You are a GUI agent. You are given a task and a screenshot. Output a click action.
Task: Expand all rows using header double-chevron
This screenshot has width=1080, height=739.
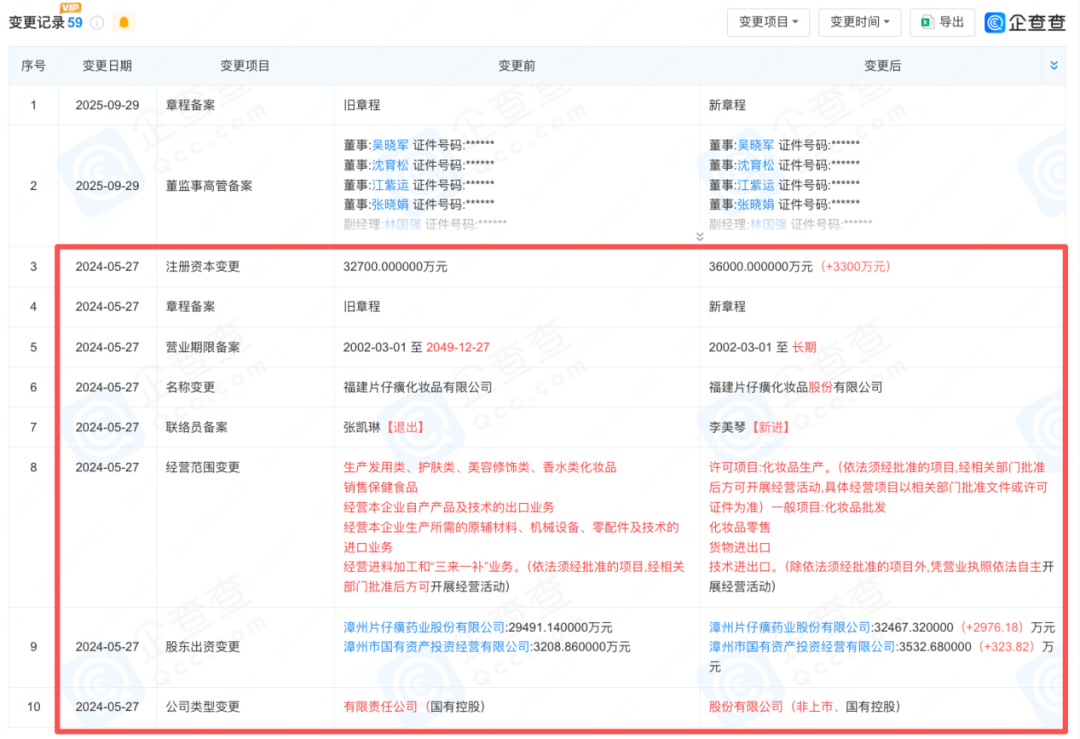coord(1053,66)
